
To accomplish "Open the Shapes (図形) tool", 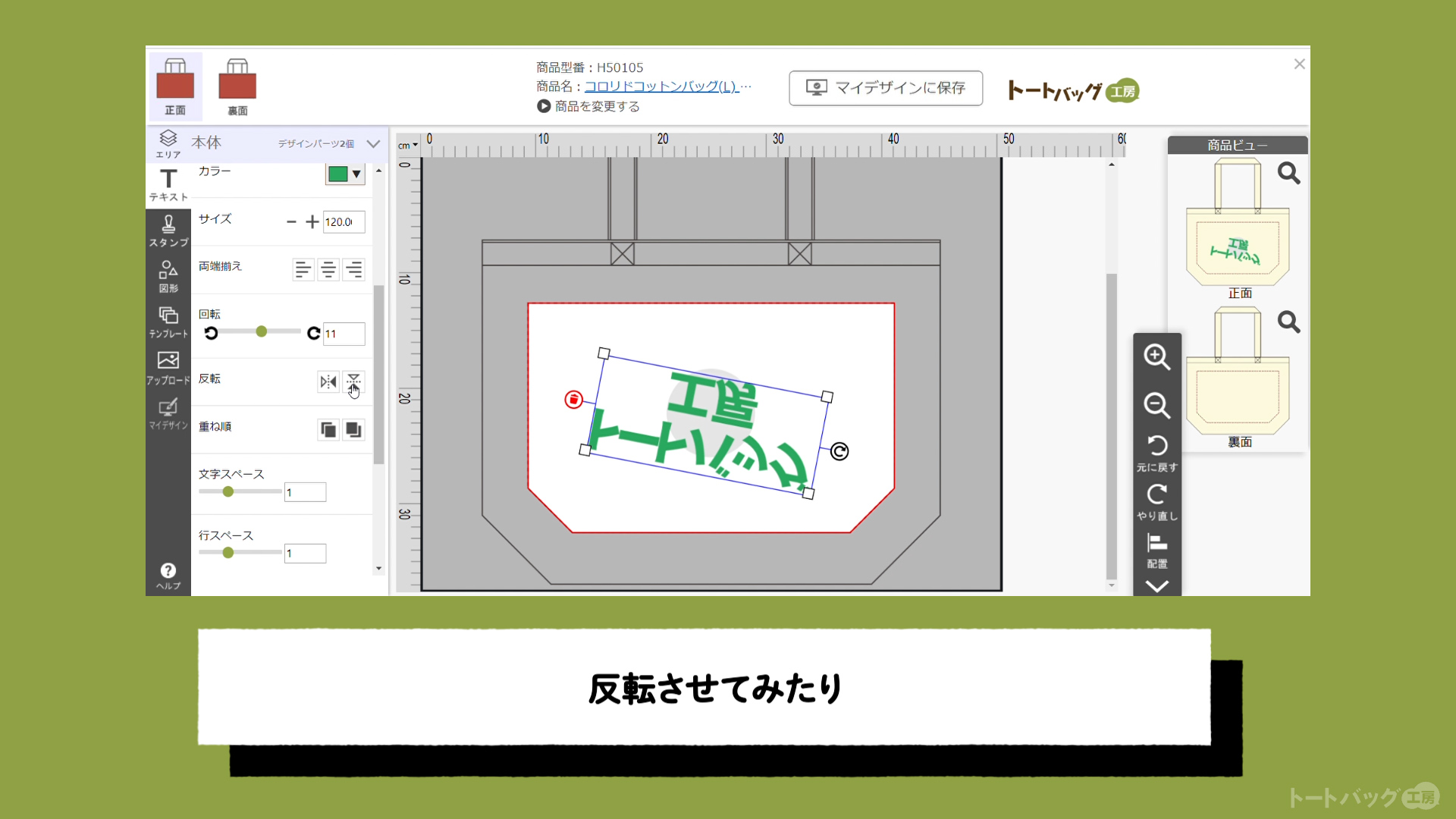I will pos(168,276).
